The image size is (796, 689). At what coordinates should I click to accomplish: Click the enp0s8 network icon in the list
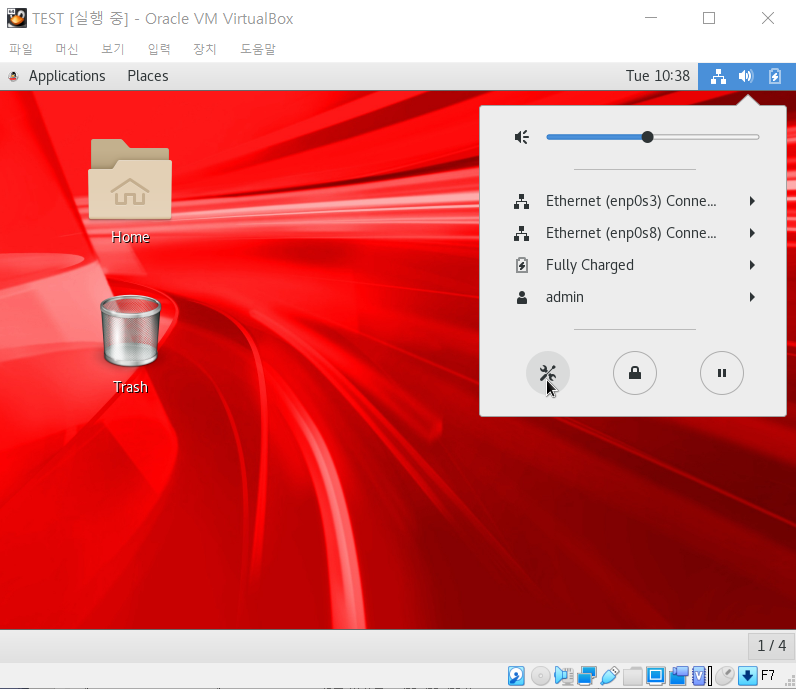(521, 234)
